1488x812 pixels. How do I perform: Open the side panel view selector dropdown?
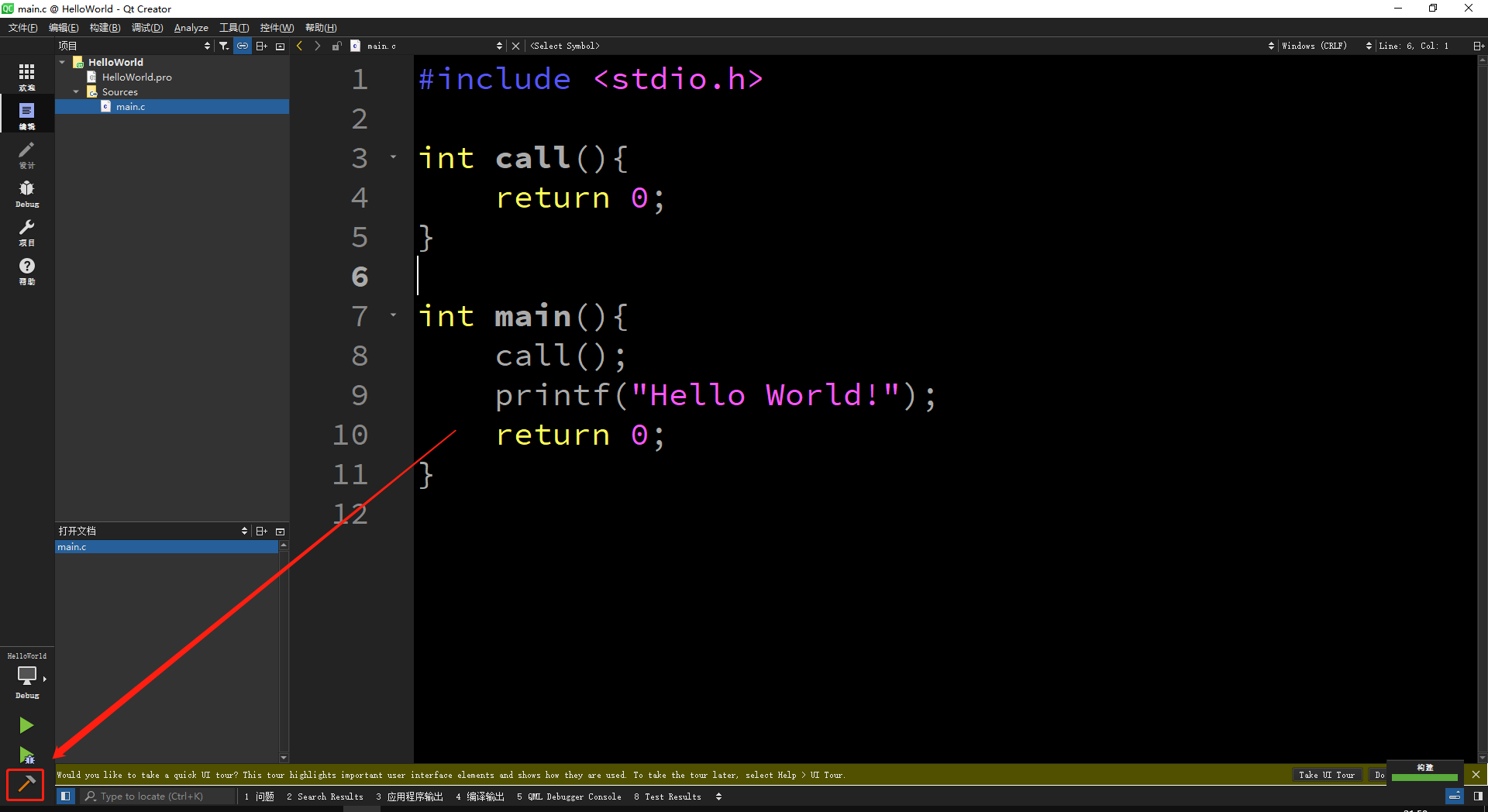pos(133,46)
